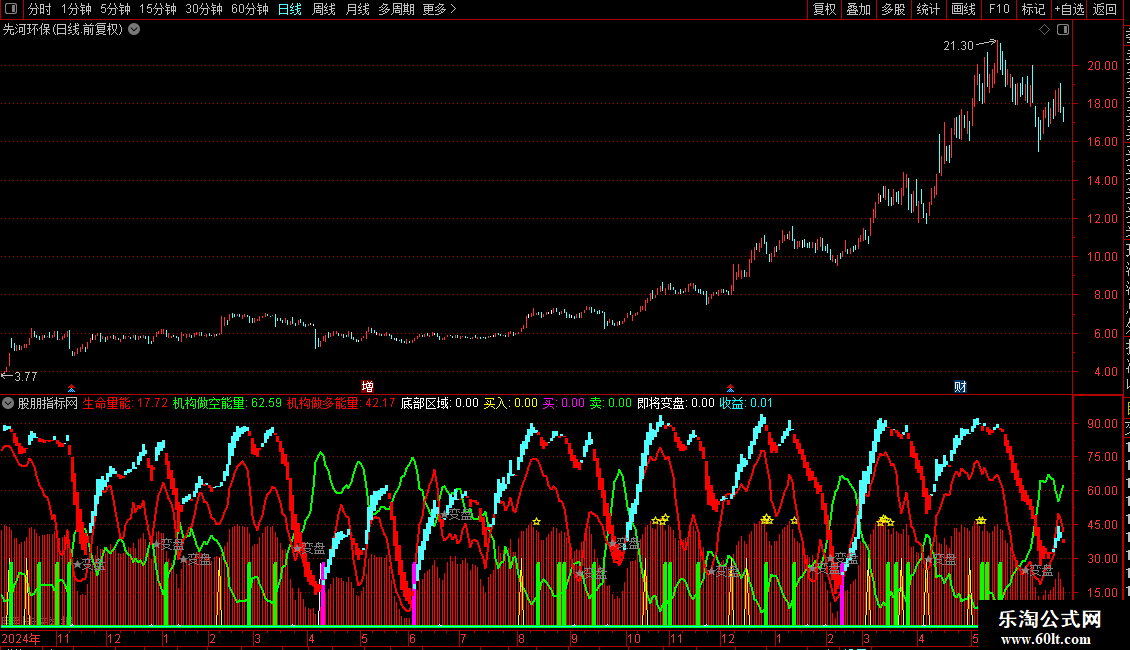The image size is (1130, 650).
Task: Click the 45.00 indicator axis label
Action: pos(1102,525)
